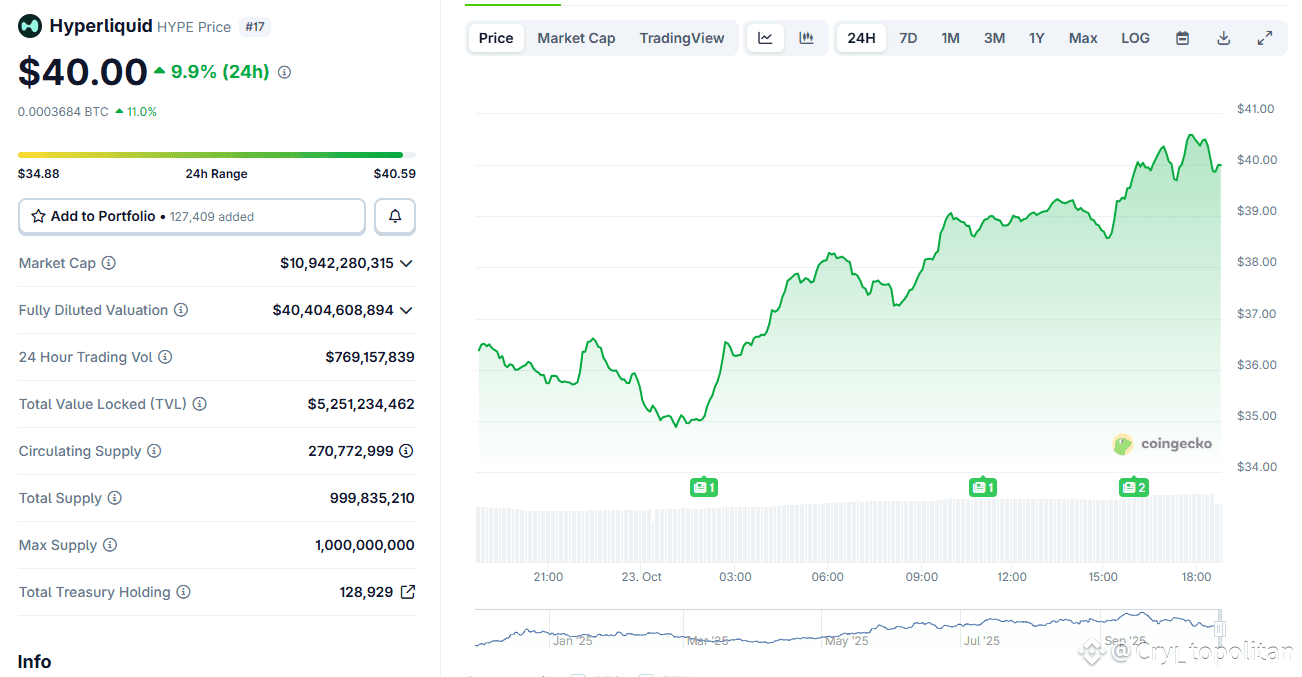Image resolution: width=1302 pixels, height=677 pixels.
Task: Switch to candlestick chart view
Action: tap(807, 37)
